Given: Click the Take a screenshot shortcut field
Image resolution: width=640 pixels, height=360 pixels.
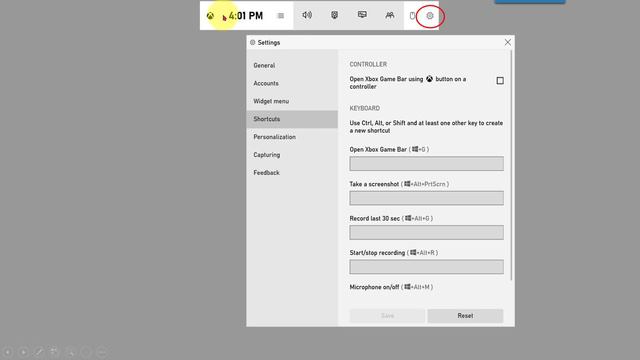Looking at the screenshot, I should click(x=427, y=198).
